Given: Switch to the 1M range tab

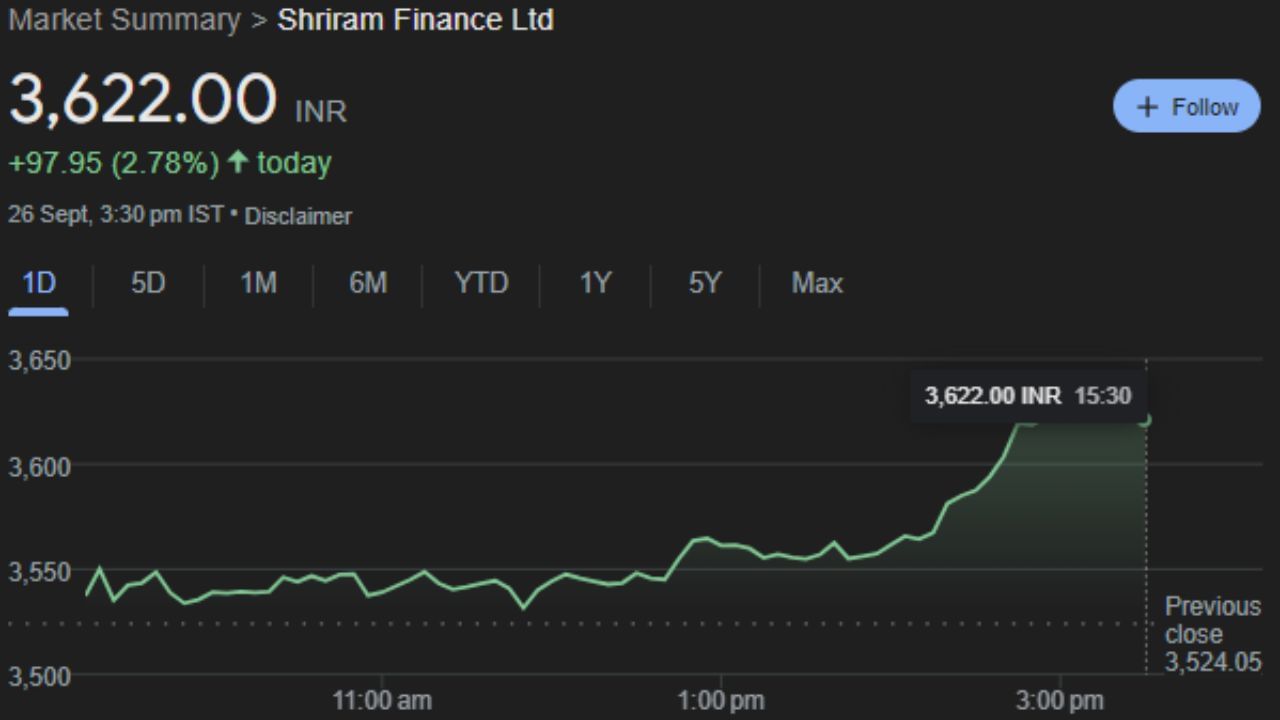Looking at the screenshot, I should point(258,284).
